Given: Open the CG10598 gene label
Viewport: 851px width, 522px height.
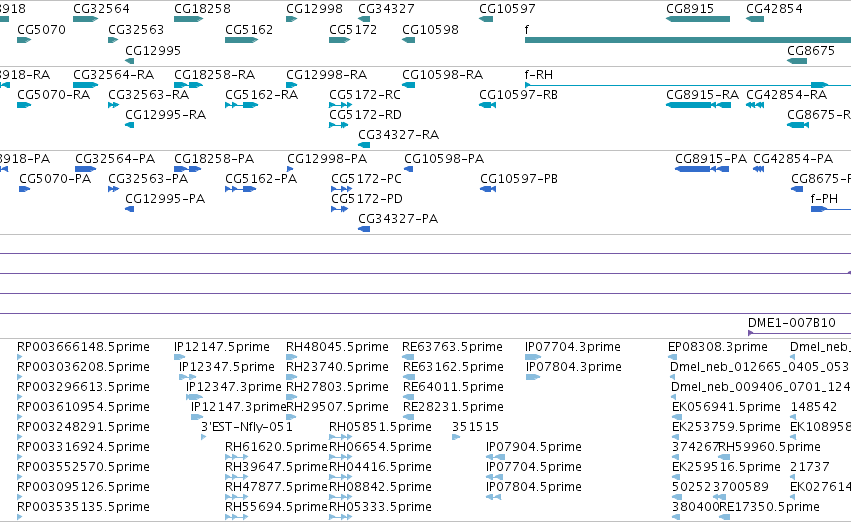Looking at the screenshot, I should coord(430,30).
